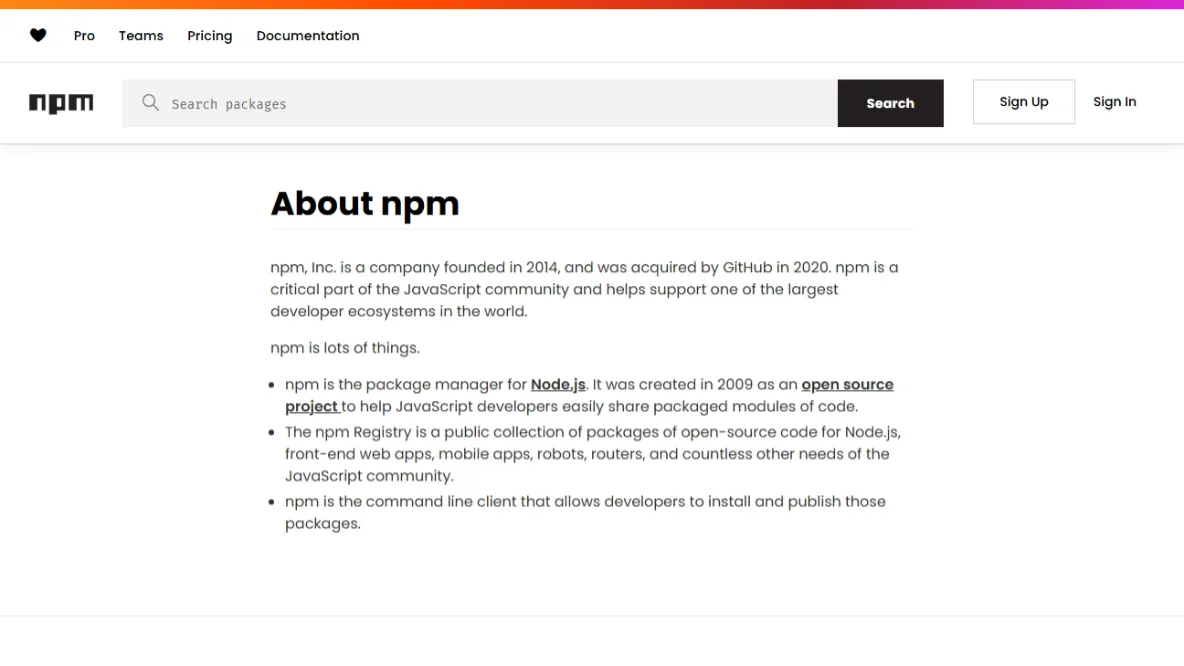Click the horizontal divider under About npm
The width and height of the screenshot is (1184, 666).
point(591,228)
